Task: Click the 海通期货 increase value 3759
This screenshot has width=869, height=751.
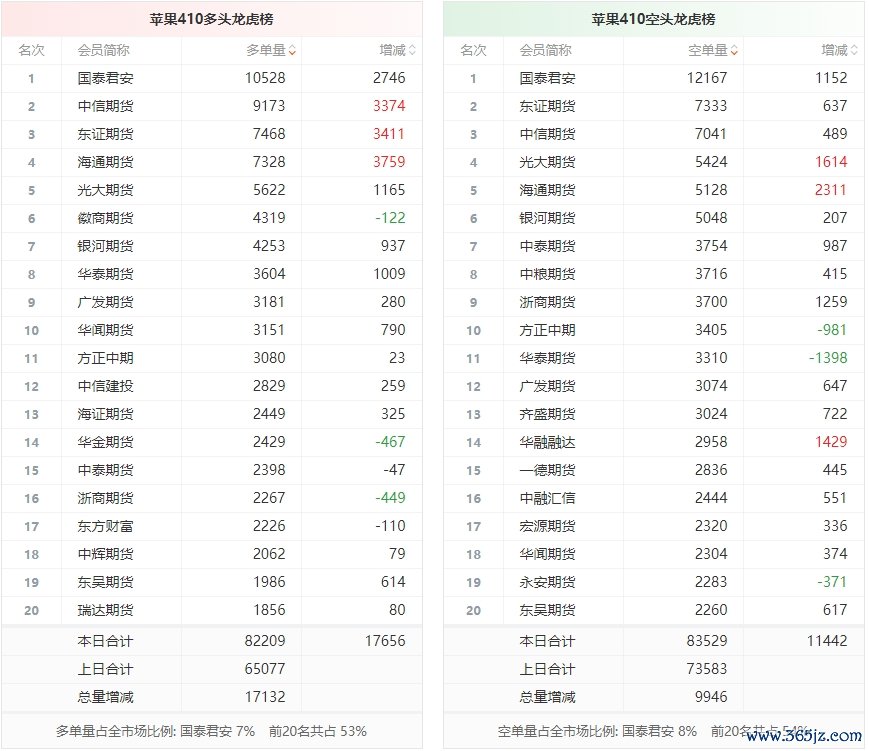Action: 388,162
